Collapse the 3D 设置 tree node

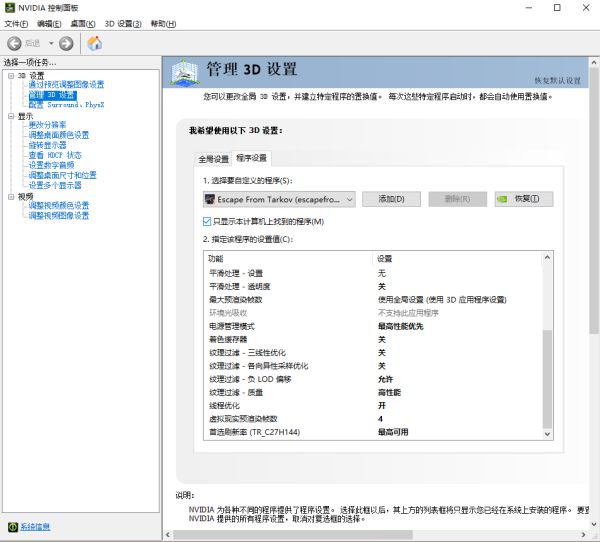coord(11,76)
